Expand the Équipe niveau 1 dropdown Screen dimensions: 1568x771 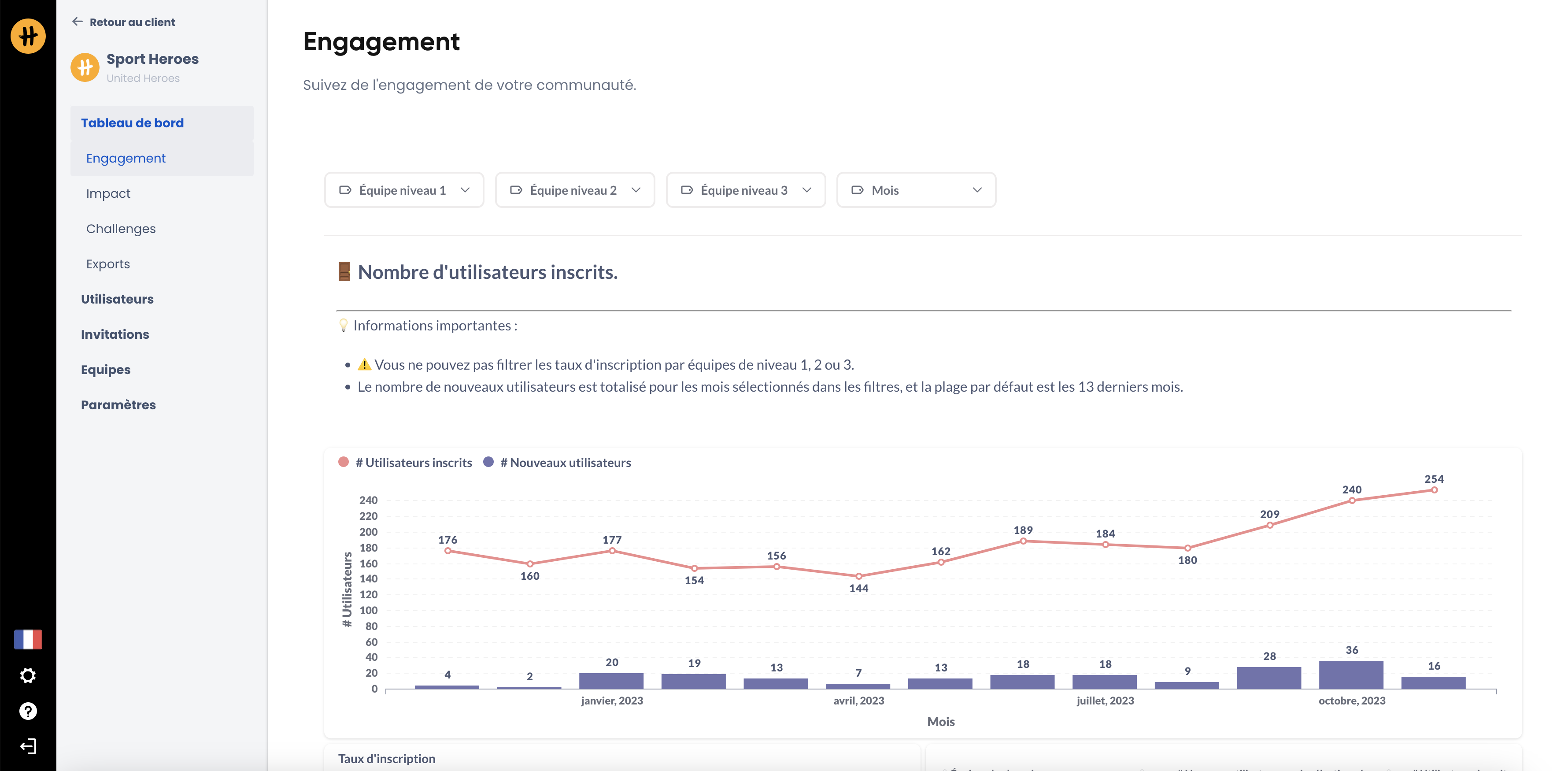[x=404, y=190]
